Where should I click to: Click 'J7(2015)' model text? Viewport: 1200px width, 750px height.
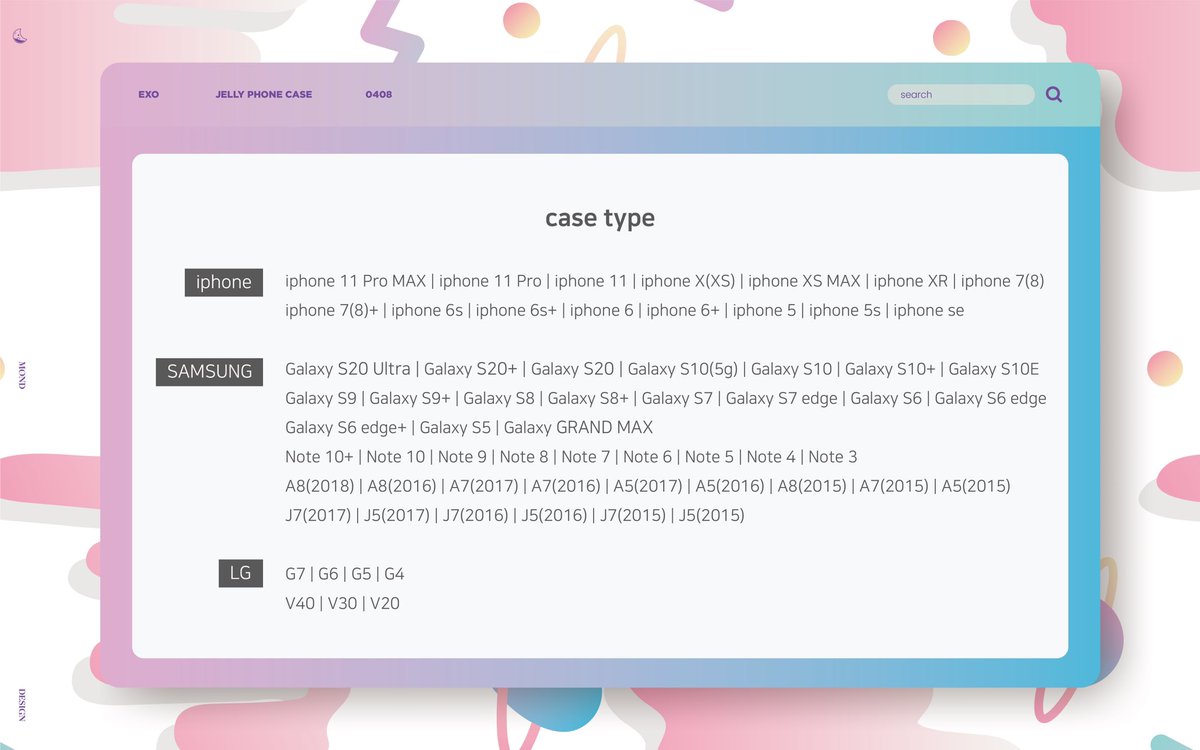[633, 516]
